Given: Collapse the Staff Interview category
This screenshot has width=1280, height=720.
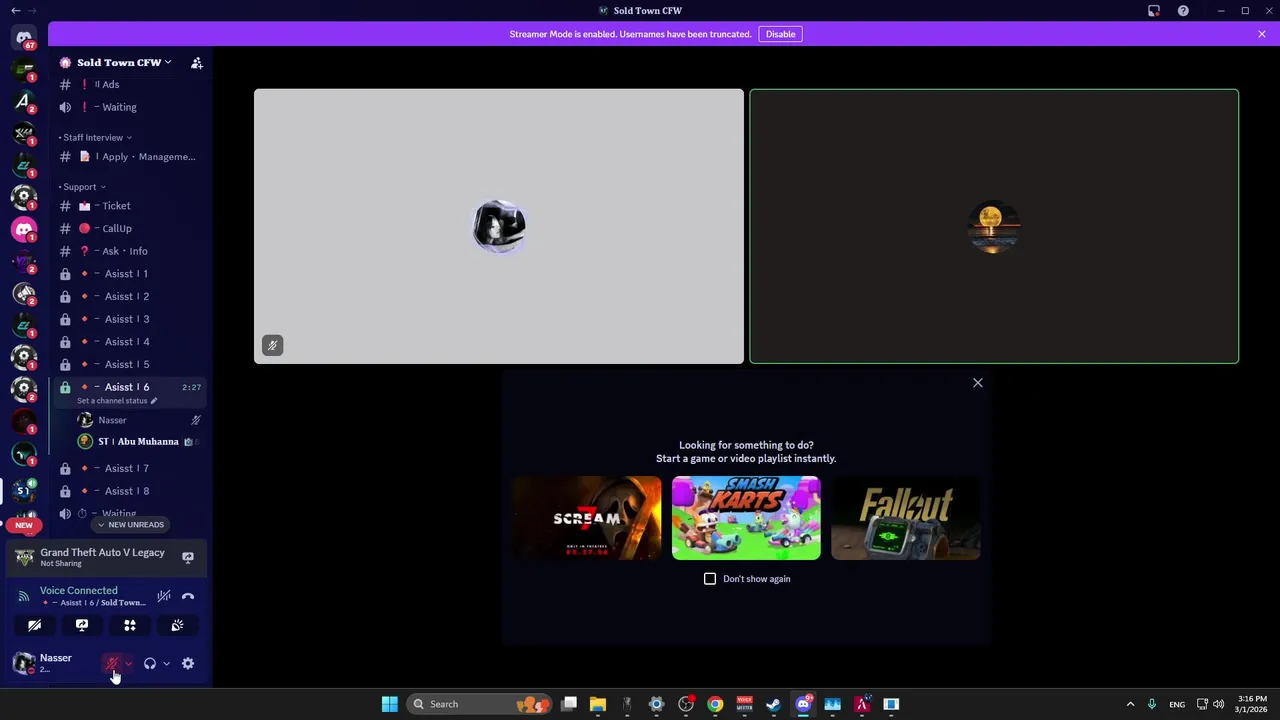Looking at the screenshot, I should [x=95, y=137].
